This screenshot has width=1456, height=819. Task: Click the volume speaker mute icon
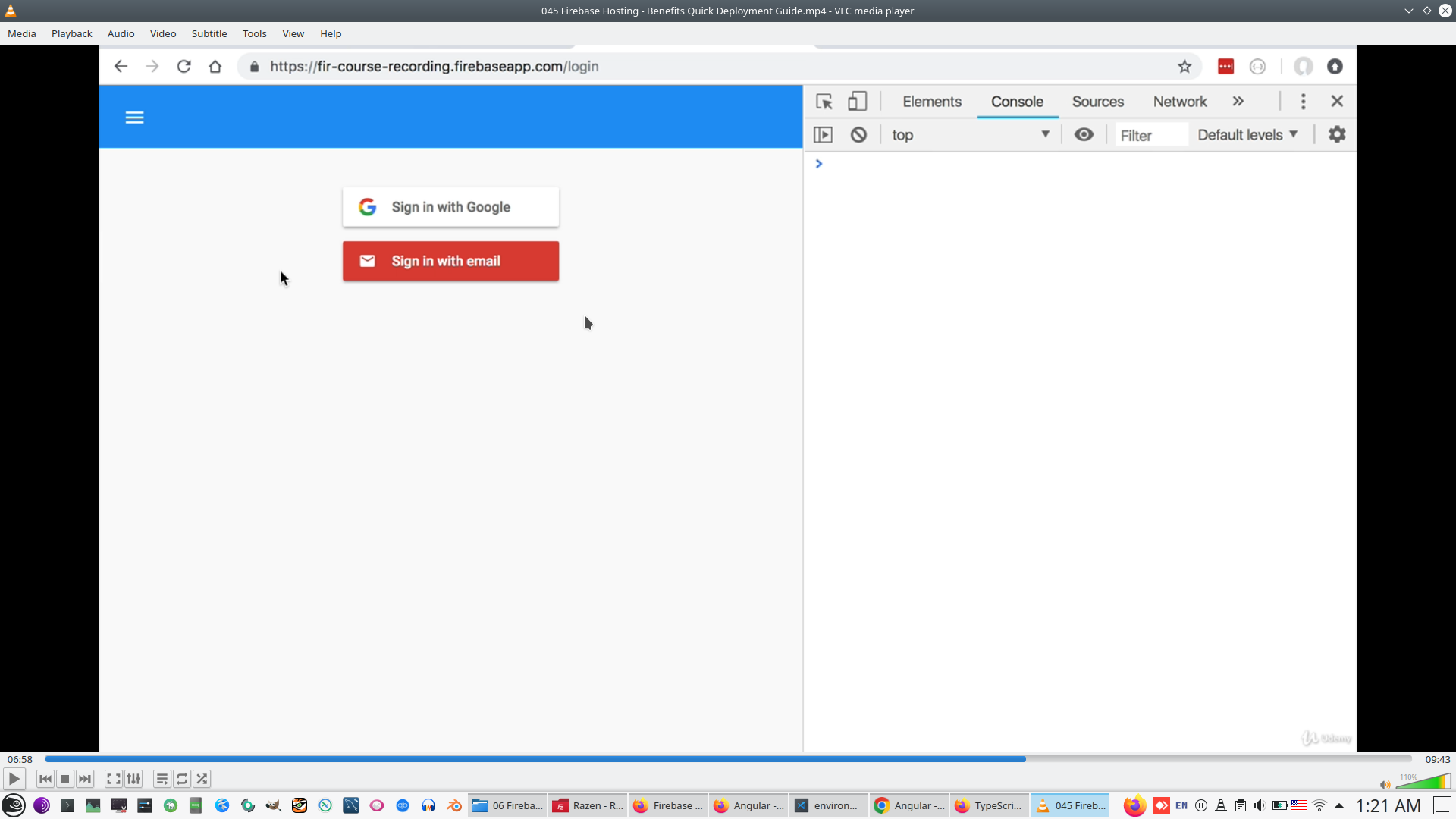[x=1385, y=785]
